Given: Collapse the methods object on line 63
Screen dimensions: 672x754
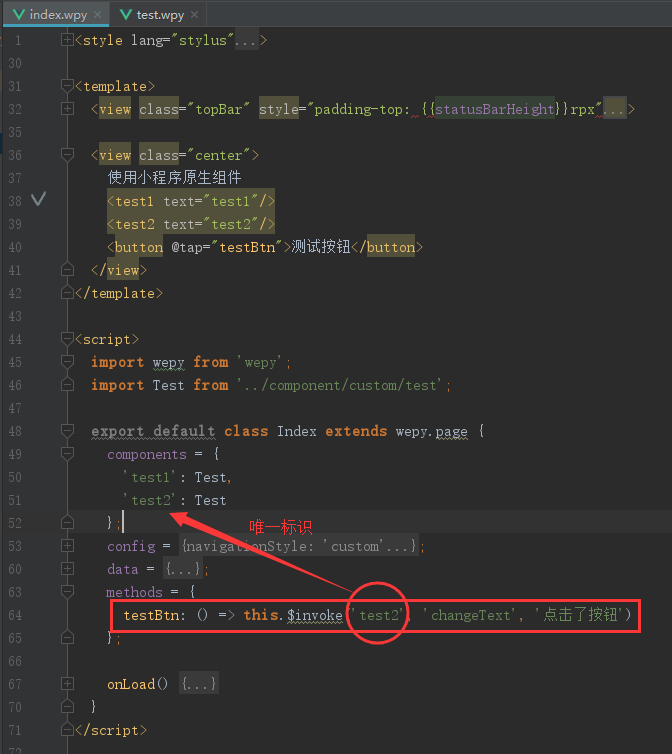Looking at the screenshot, I should pyautogui.click(x=67, y=591).
